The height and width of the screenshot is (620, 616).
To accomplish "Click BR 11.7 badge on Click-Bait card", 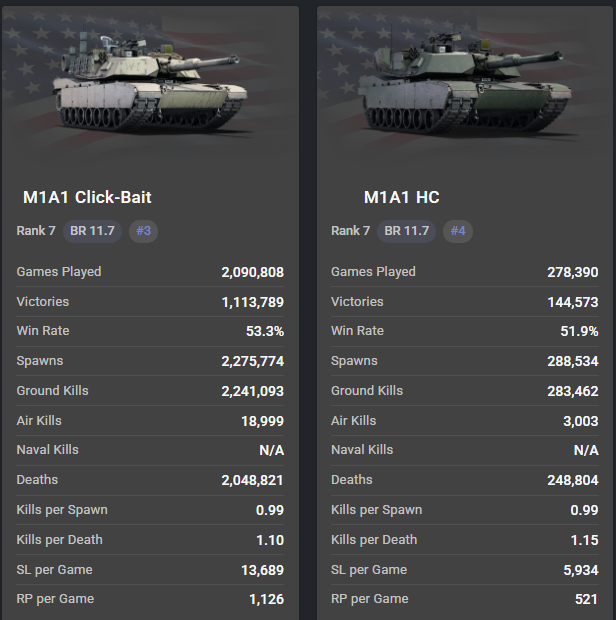I will click(x=92, y=231).
